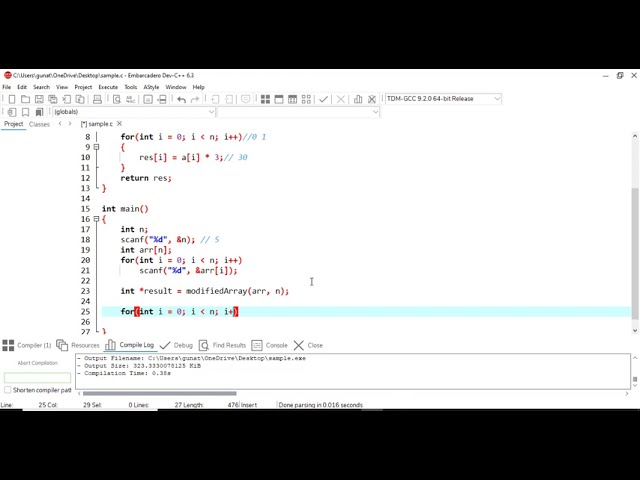
Task: Switch to the Debug bottom tab
Action: 176,345
